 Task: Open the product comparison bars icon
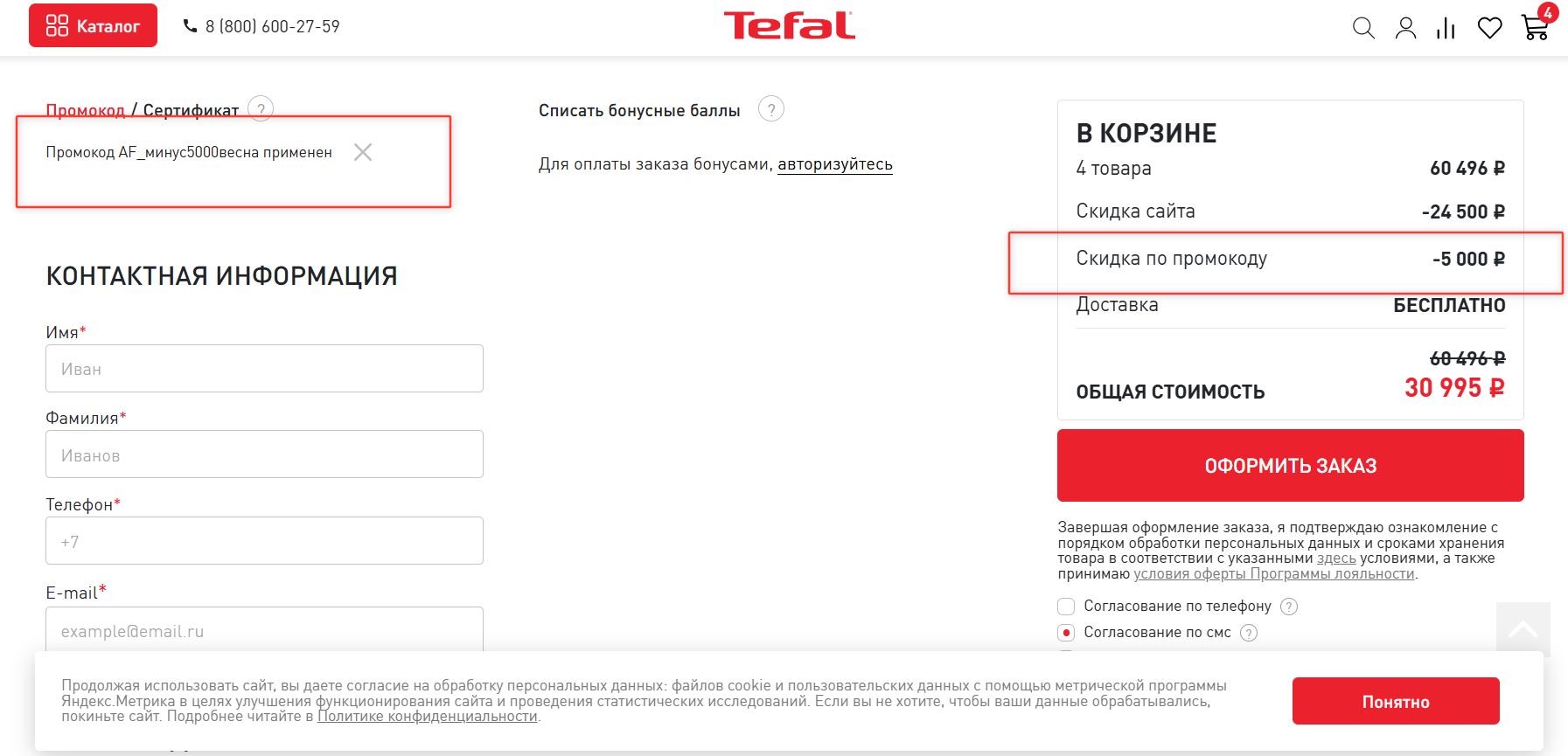pos(1446,29)
